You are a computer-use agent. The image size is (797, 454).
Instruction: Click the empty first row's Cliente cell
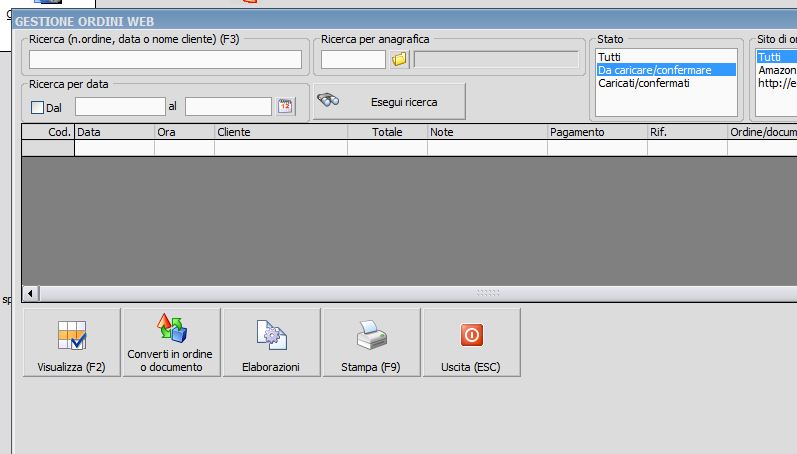tap(281, 148)
